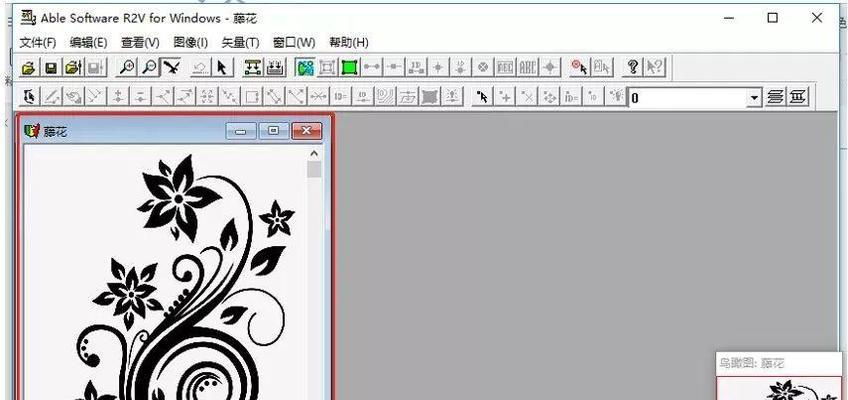This screenshot has height=400, width=848.
Task: Click the contour lines icon
Action: pos(385,97)
